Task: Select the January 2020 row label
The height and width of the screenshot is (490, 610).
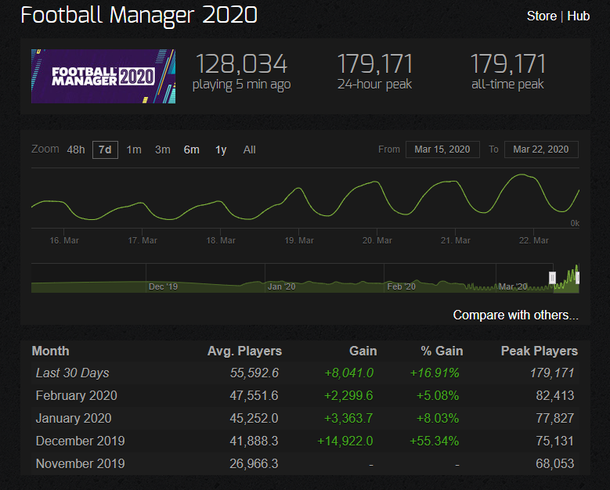Action: click(x=74, y=418)
